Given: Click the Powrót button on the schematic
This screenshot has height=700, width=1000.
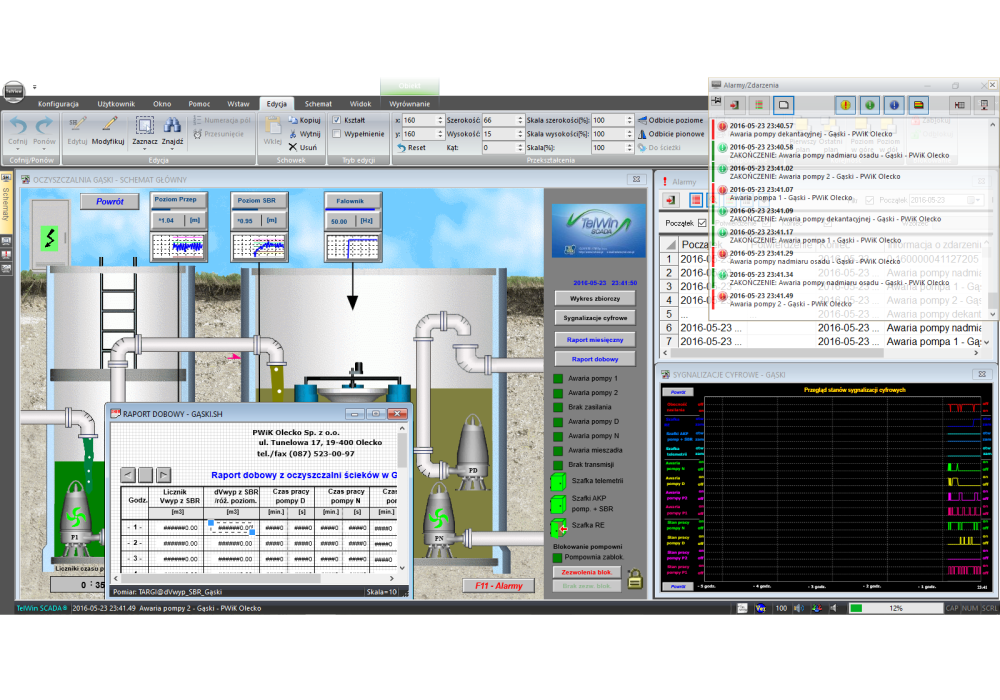Looking at the screenshot, I should pyautogui.click(x=110, y=201).
